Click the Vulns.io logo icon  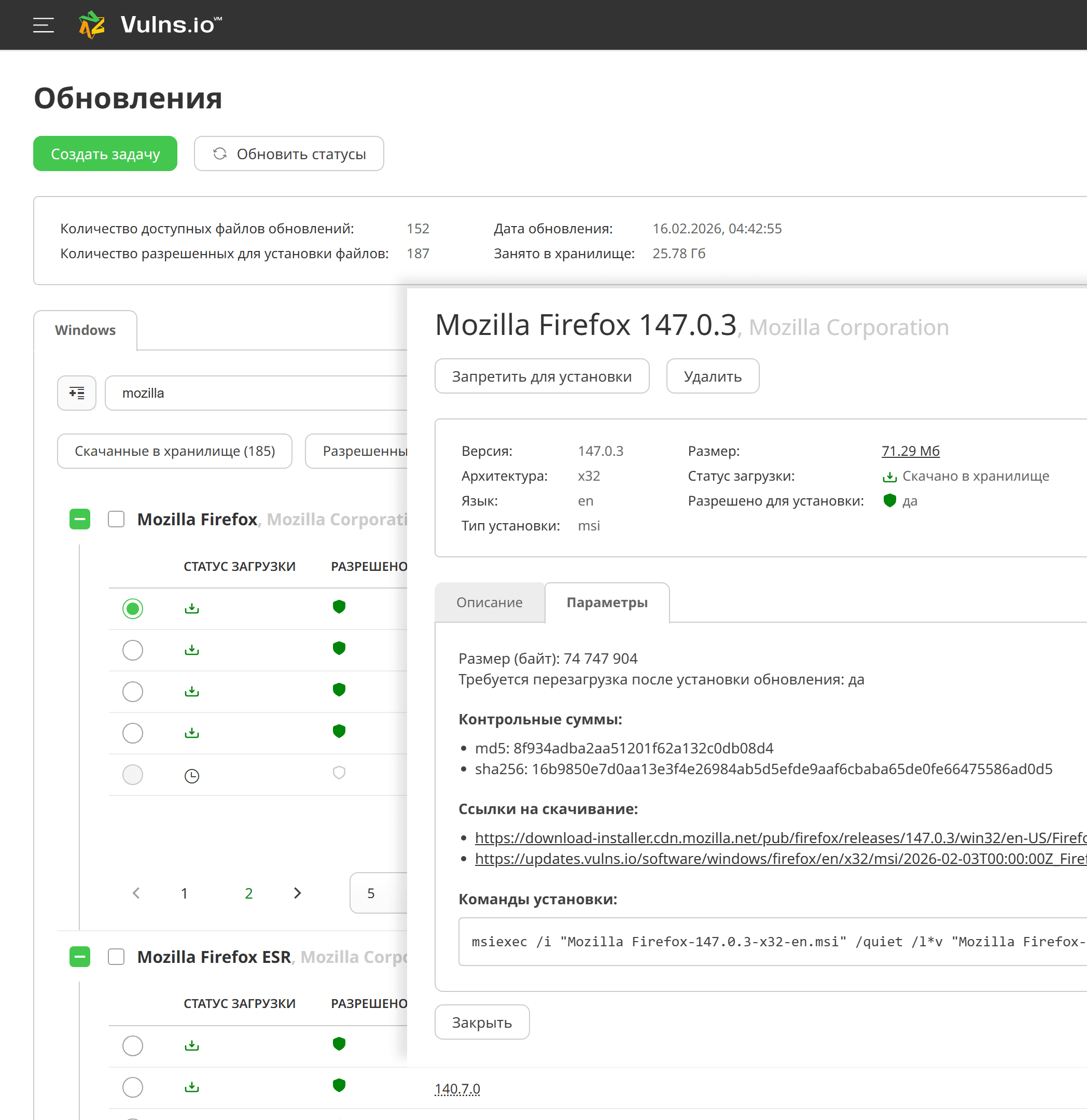pos(91,25)
